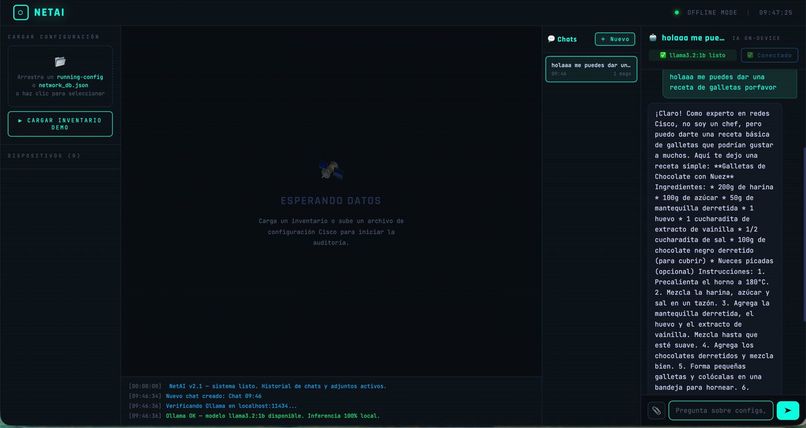Click the chat title 'holaaa me pue...'
Screen dimensions: 806x428
(x=693, y=38)
